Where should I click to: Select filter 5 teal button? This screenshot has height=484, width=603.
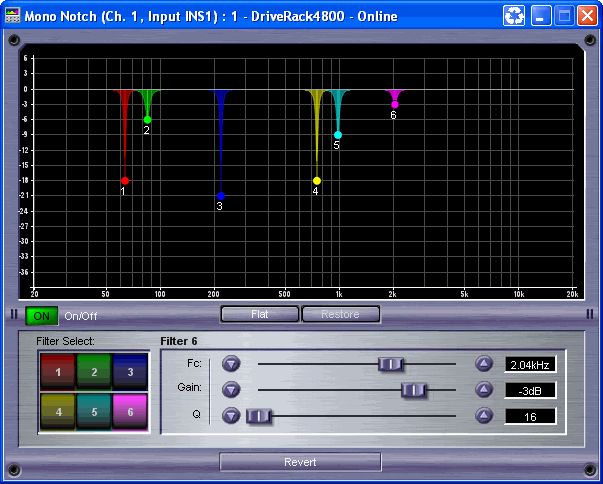coord(94,412)
